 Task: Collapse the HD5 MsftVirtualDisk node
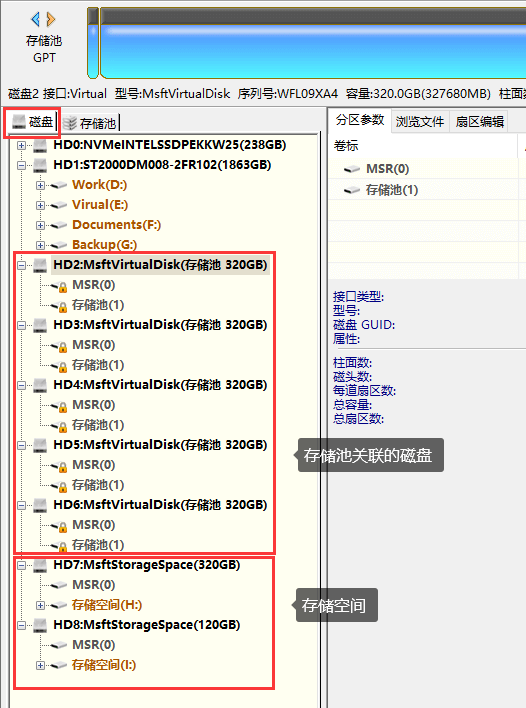pyautogui.click(x=21, y=446)
